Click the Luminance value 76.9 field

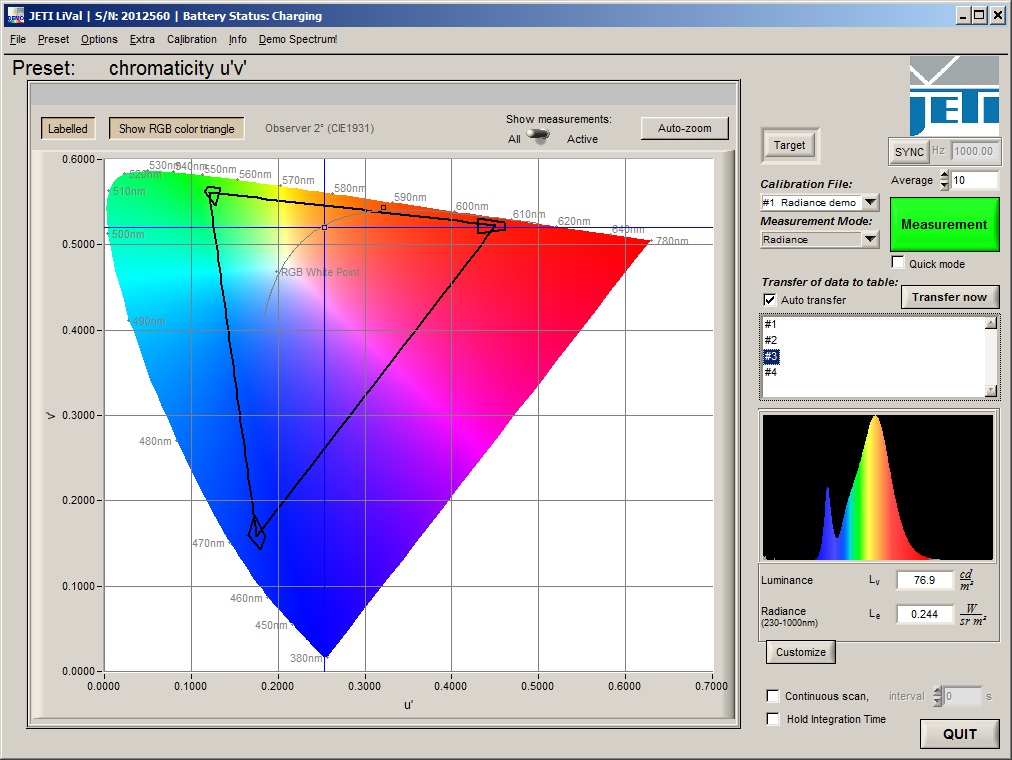click(924, 580)
